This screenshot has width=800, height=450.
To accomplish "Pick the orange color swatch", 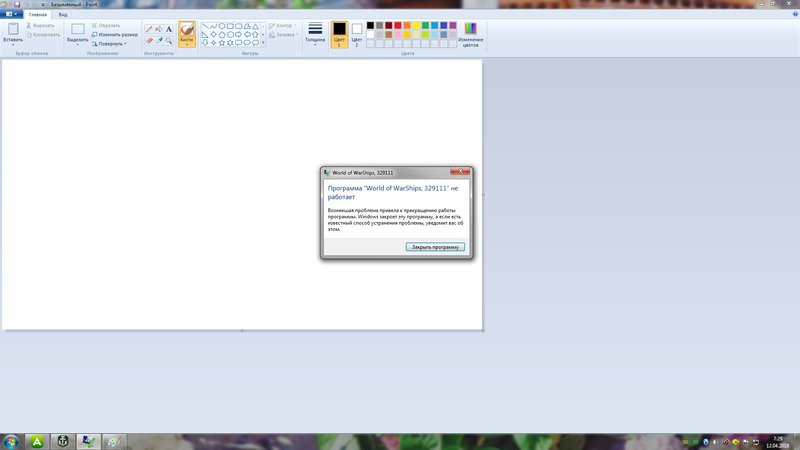I will click(x=407, y=26).
